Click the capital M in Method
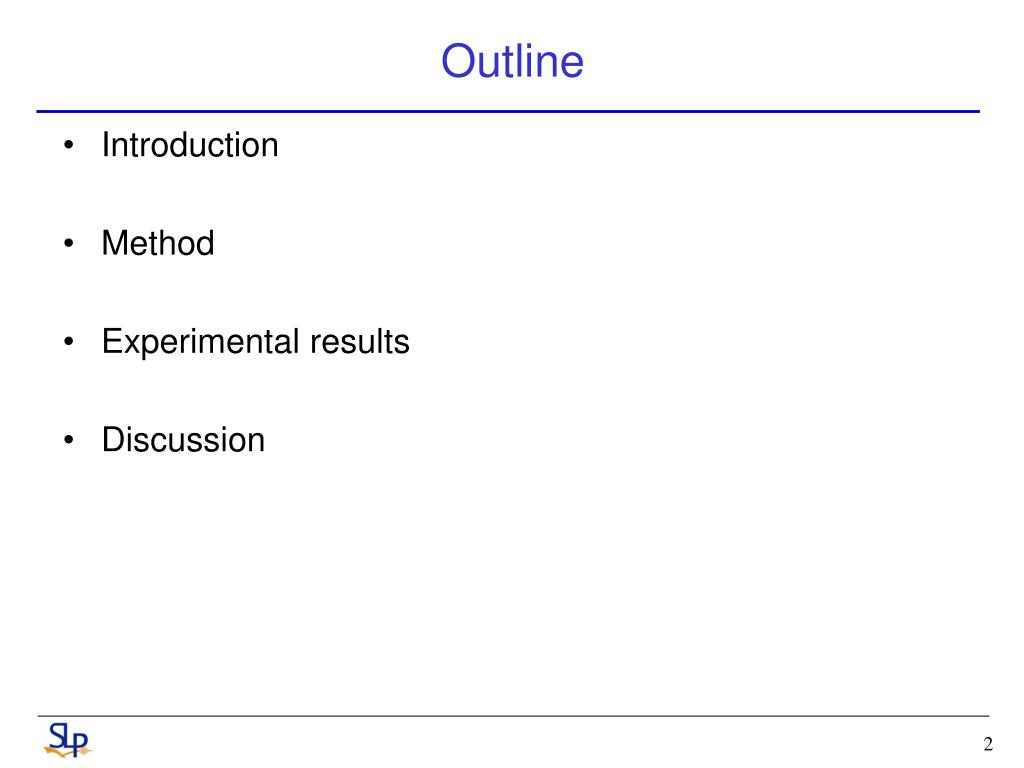The height and width of the screenshot is (768, 1024). pyautogui.click(x=116, y=243)
